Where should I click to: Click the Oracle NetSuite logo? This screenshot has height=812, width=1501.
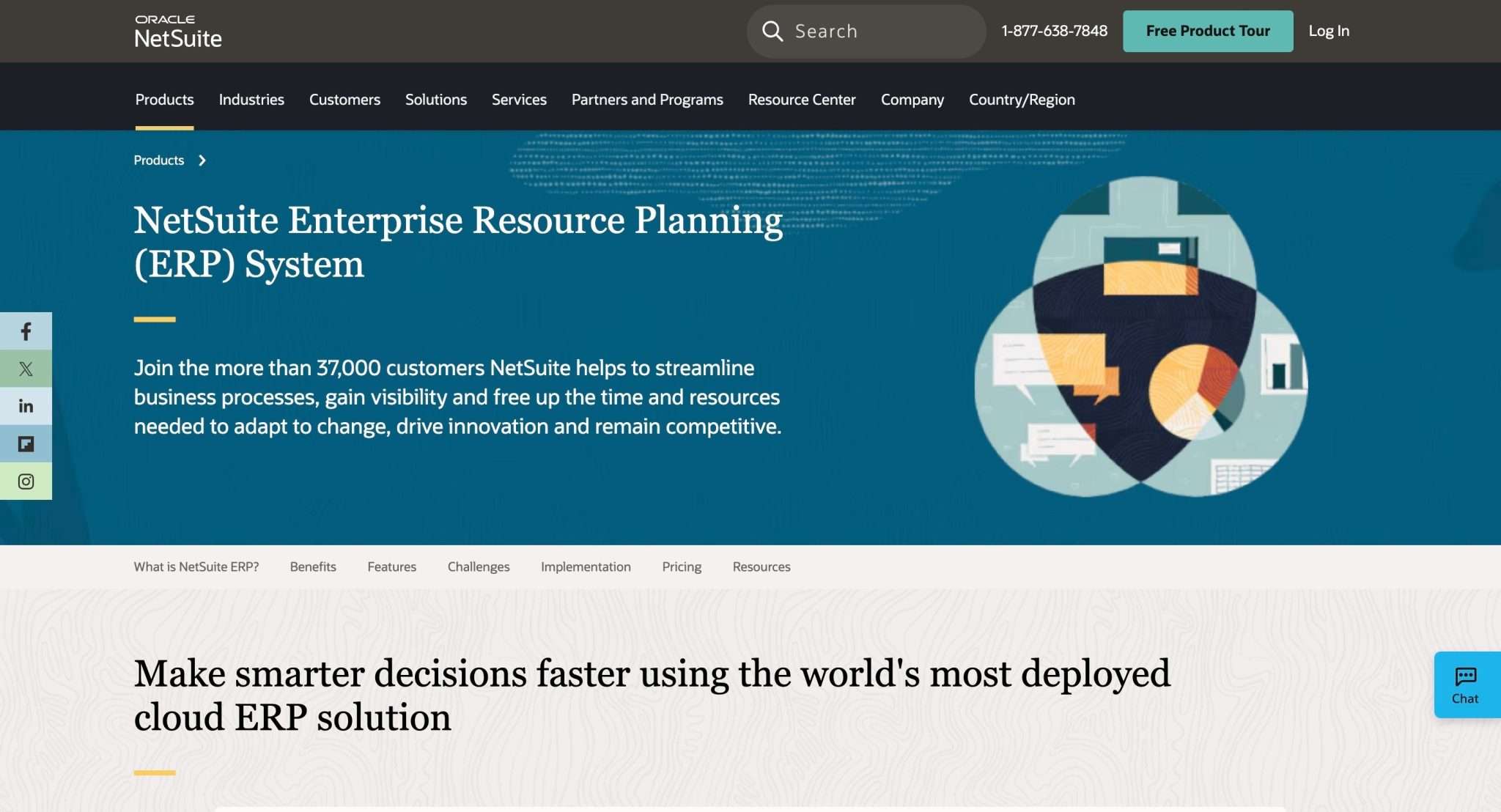[x=178, y=31]
